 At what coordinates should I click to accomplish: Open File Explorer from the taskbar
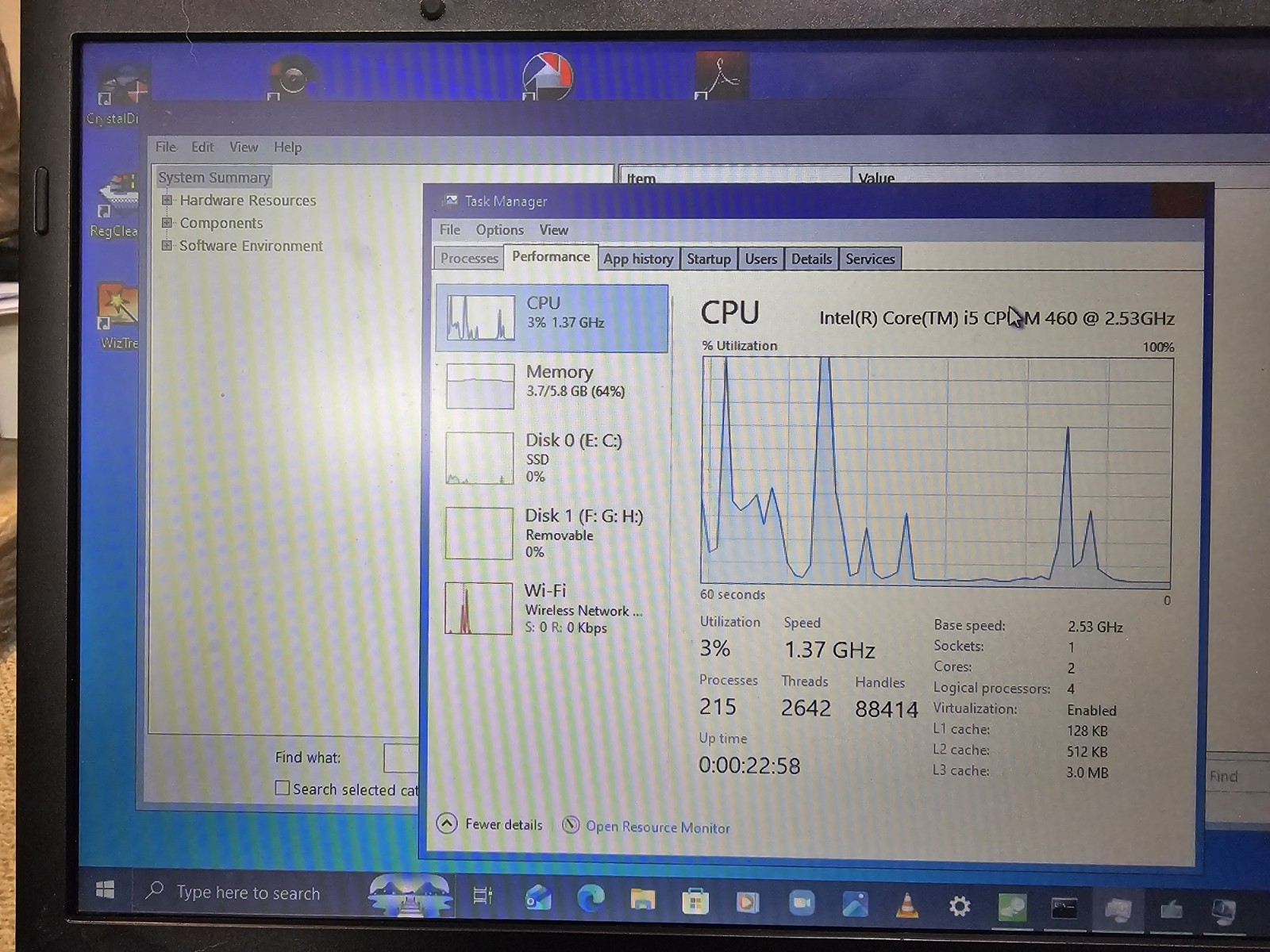[642, 900]
